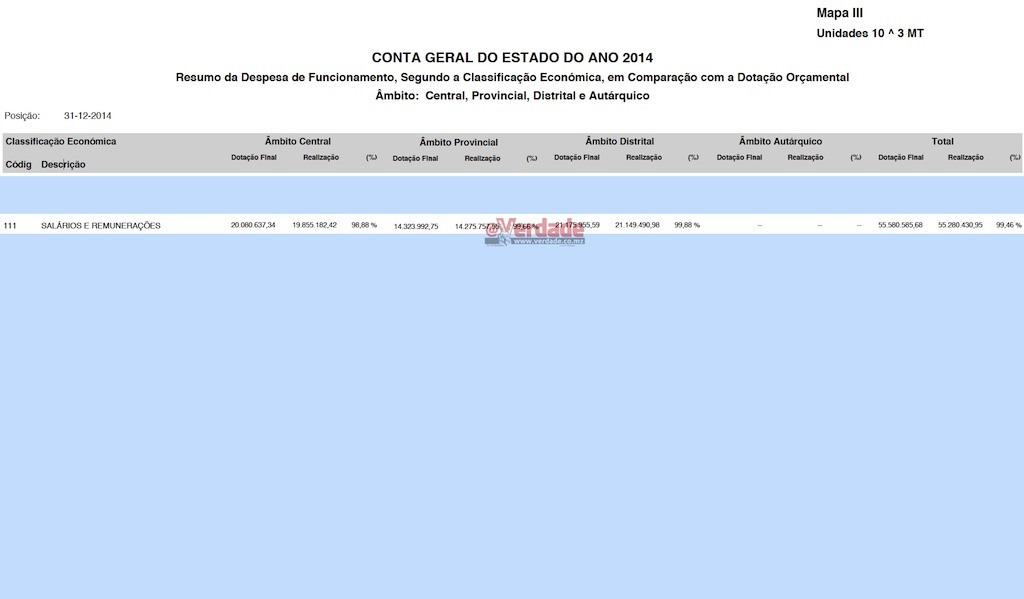Select the Mapa III label
1024x599 pixels.
point(839,13)
